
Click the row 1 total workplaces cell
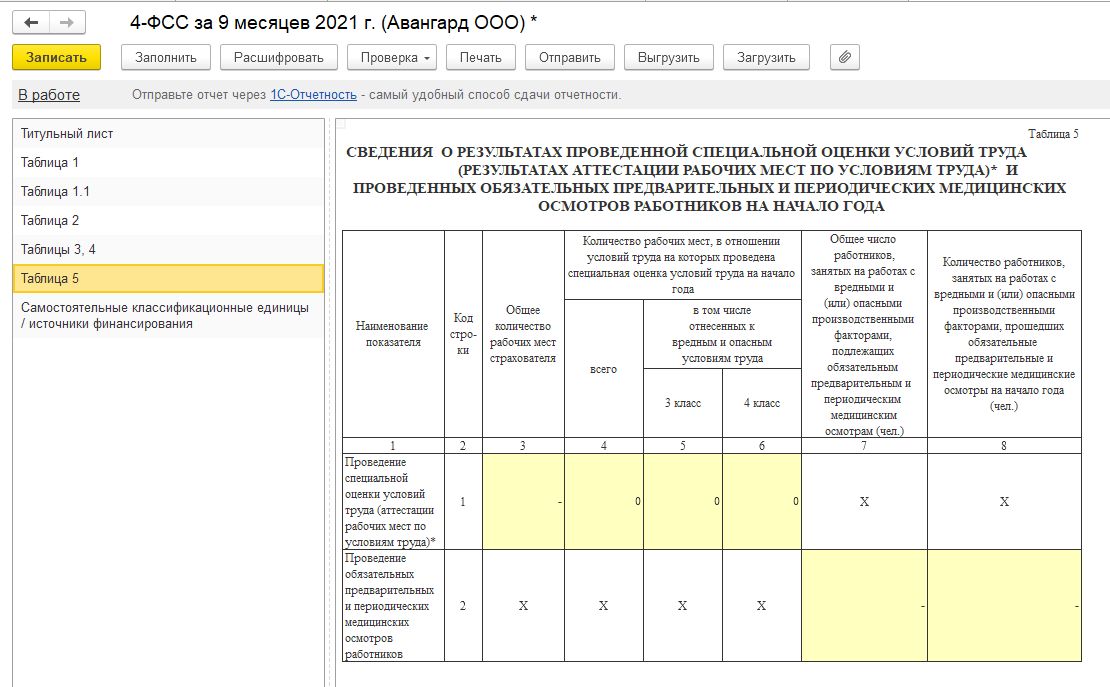(x=523, y=501)
